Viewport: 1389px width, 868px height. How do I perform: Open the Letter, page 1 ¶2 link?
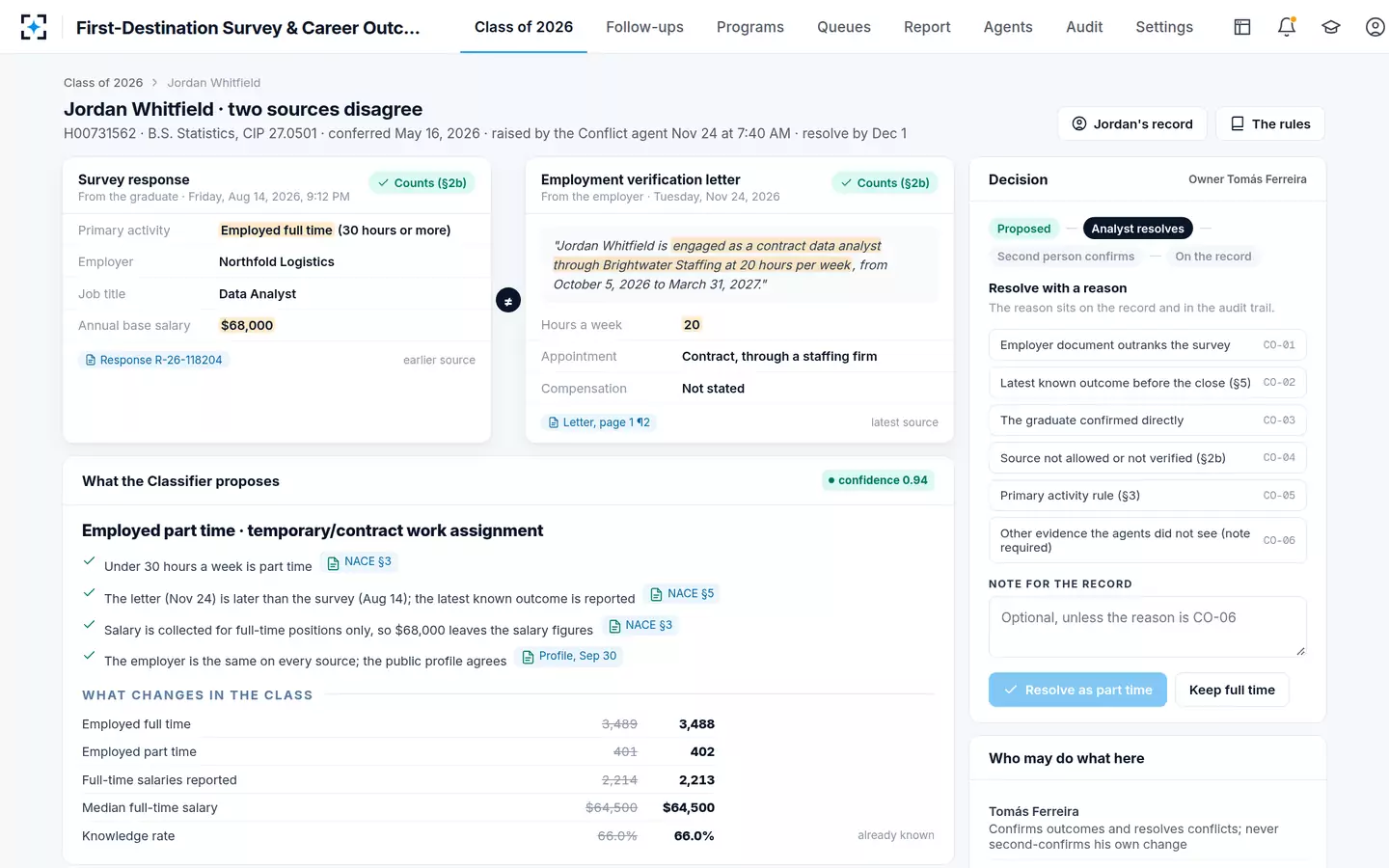click(x=599, y=422)
